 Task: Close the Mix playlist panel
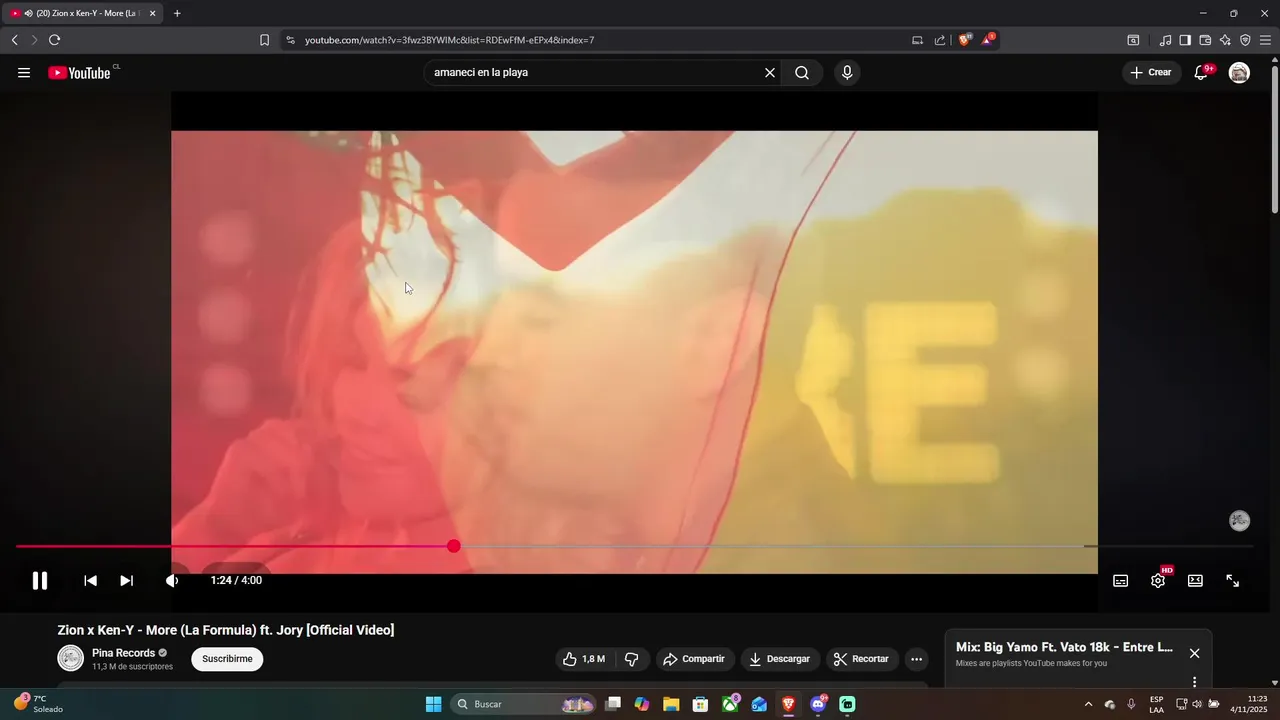pyautogui.click(x=1194, y=653)
